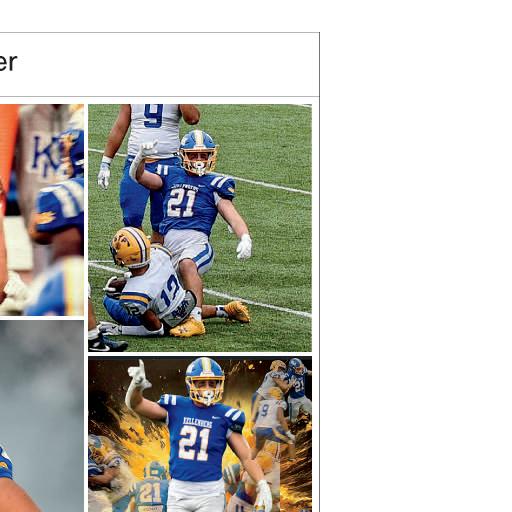
Task: Click the large number 21 in the fiery graphic
Action: coord(194,443)
